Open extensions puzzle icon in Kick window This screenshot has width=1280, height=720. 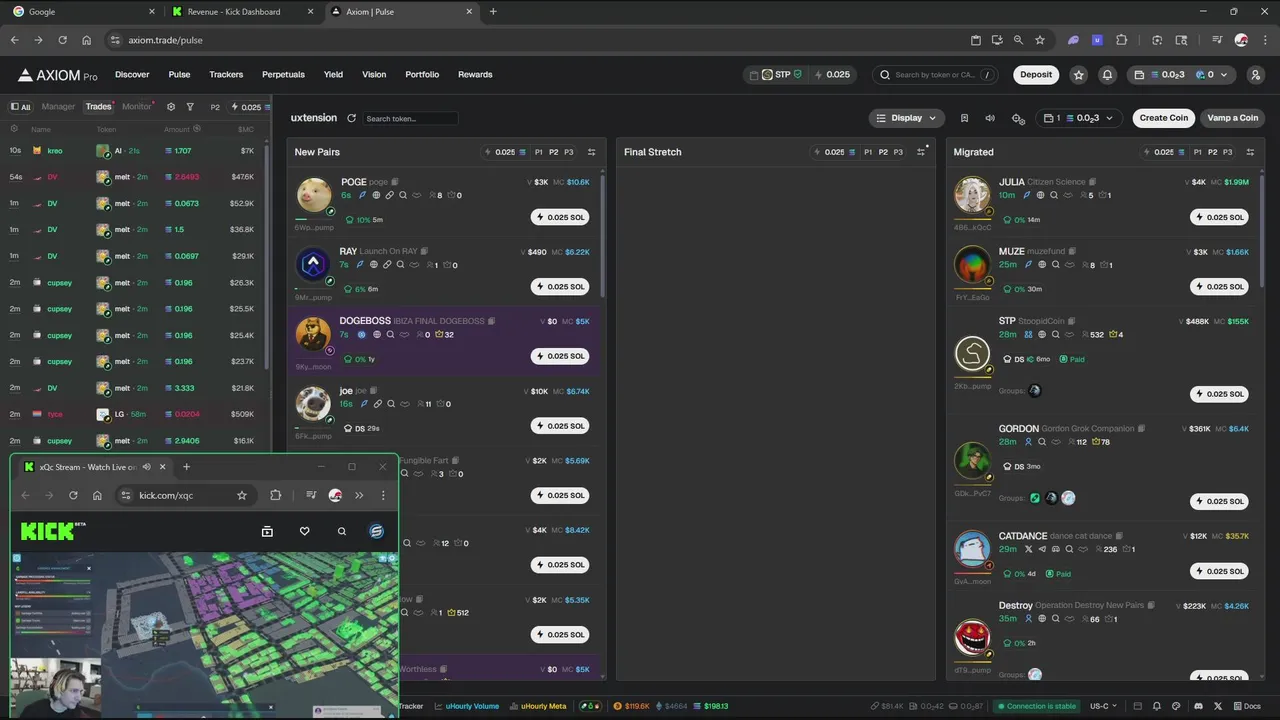pos(276,495)
